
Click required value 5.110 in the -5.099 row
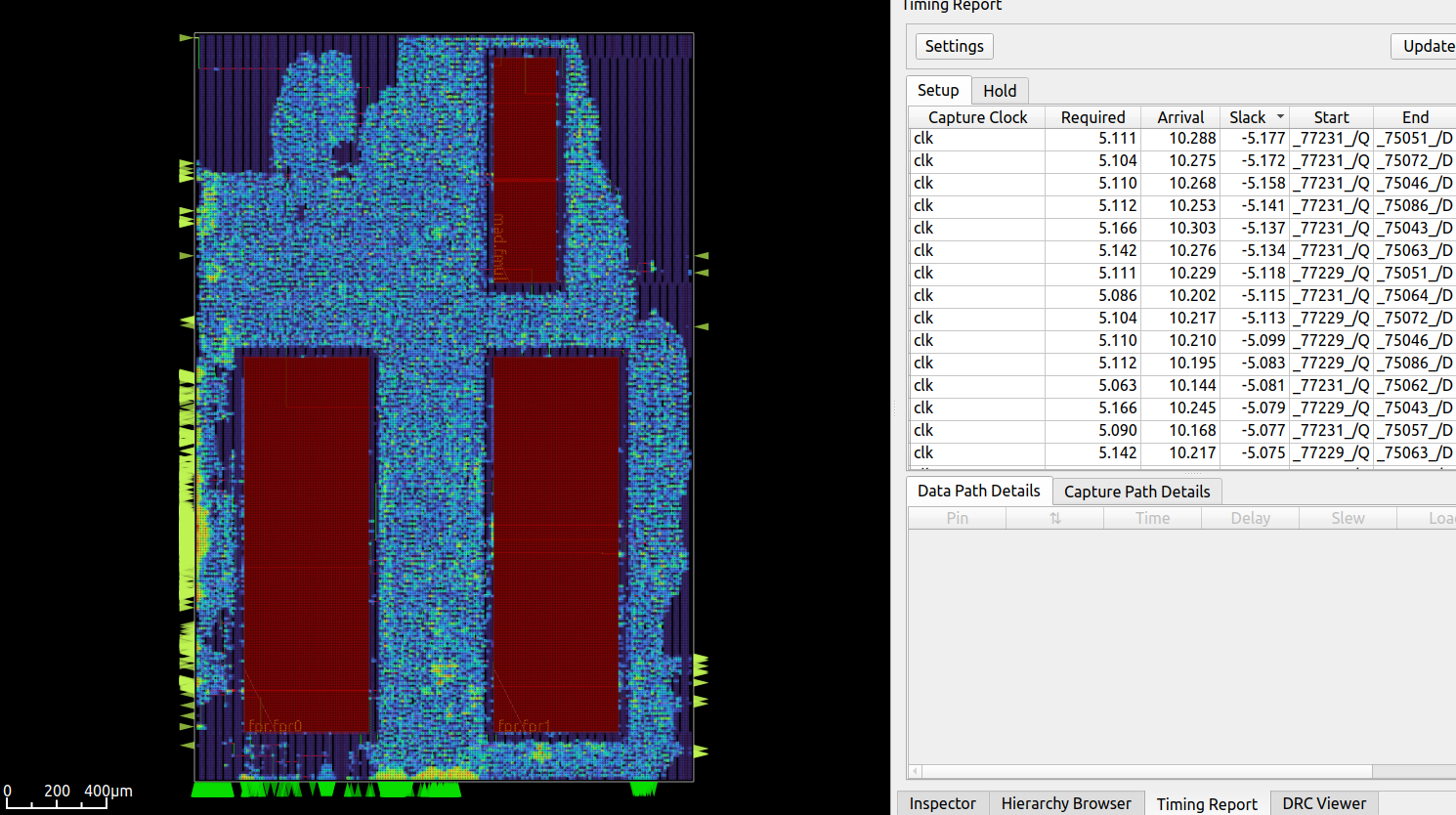tap(1117, 341)
